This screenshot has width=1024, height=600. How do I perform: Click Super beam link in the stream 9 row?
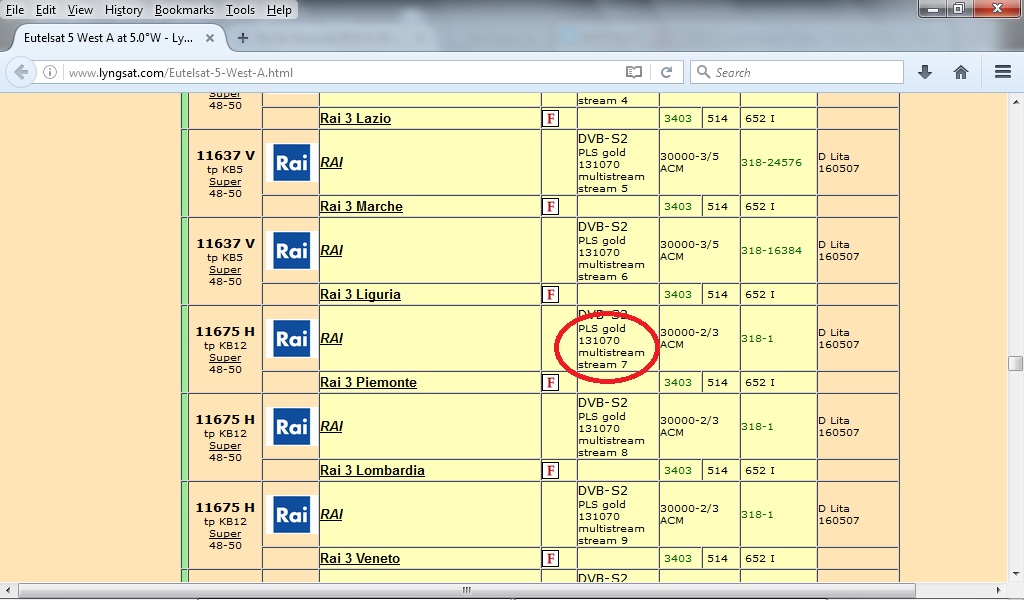tap(225, 534)
